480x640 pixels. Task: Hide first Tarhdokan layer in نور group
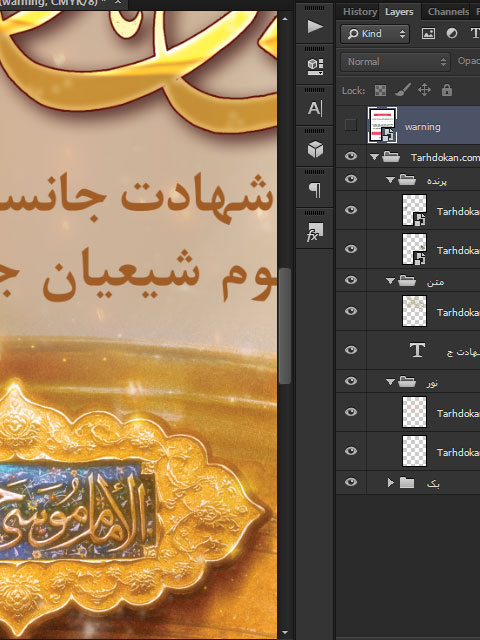(351, 412)
